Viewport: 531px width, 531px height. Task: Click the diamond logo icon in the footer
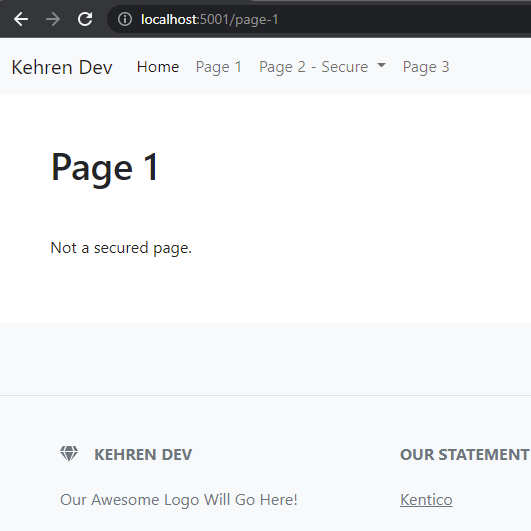tap(69, 454)
